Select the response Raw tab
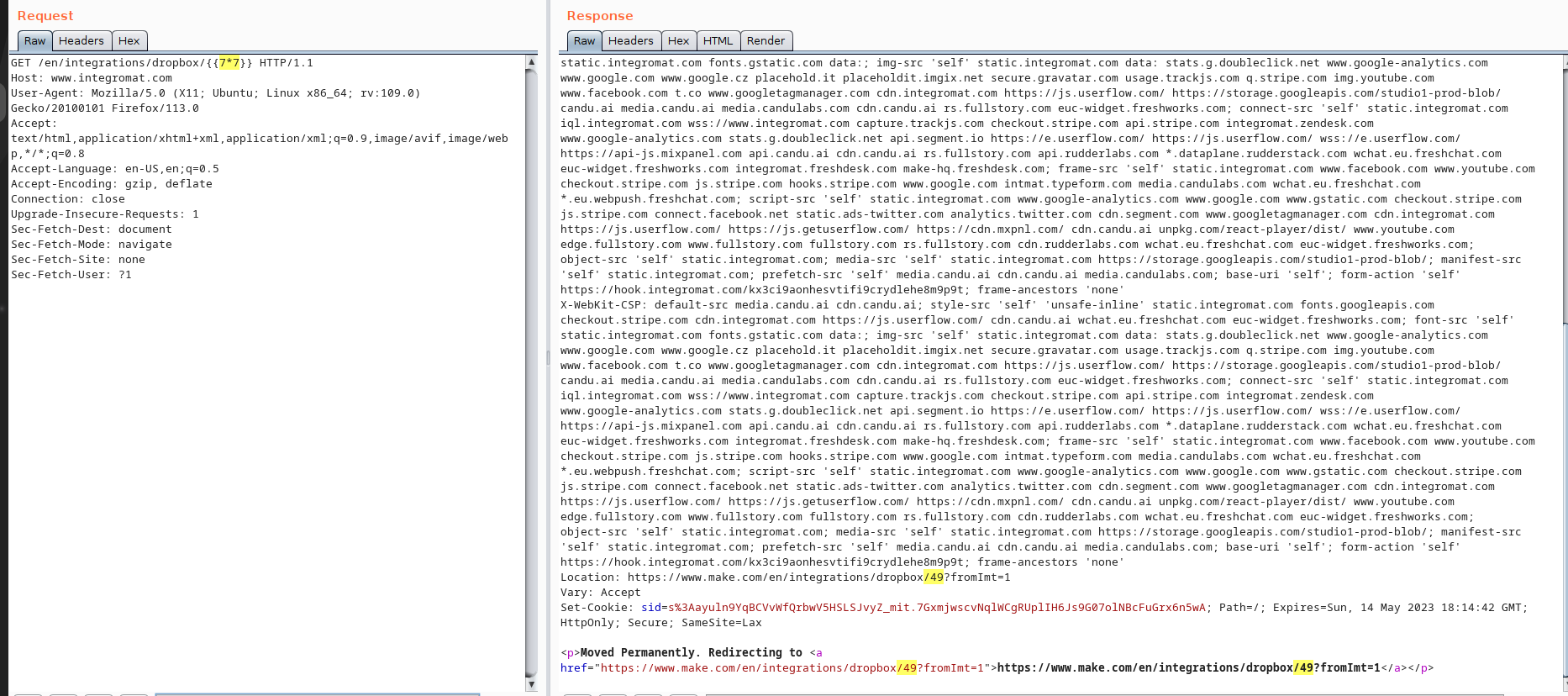The image size is (1568, 696). coord(584,40)
